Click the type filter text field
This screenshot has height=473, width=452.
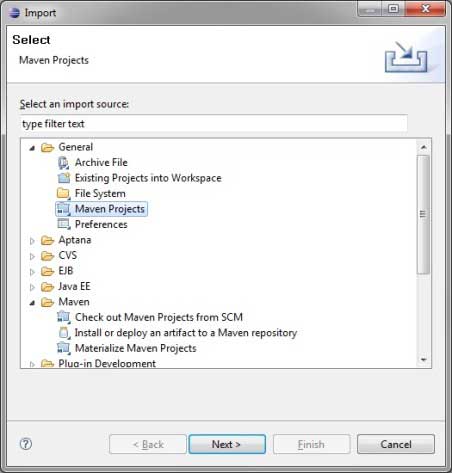[x=213, y=124]
